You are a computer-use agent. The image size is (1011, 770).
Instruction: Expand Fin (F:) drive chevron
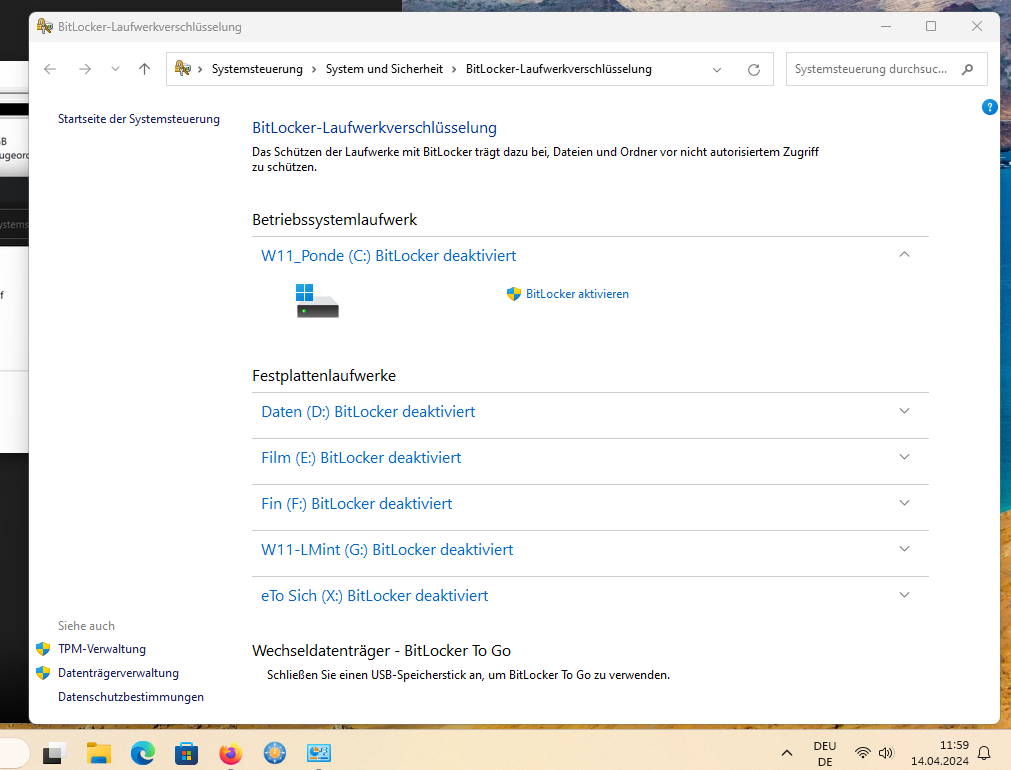[x=904, y=503]
